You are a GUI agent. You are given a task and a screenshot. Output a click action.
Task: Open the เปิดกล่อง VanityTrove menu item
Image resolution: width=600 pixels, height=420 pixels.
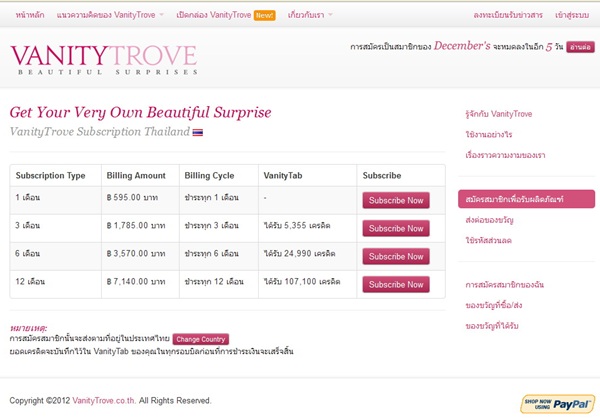tap(214, 15)
